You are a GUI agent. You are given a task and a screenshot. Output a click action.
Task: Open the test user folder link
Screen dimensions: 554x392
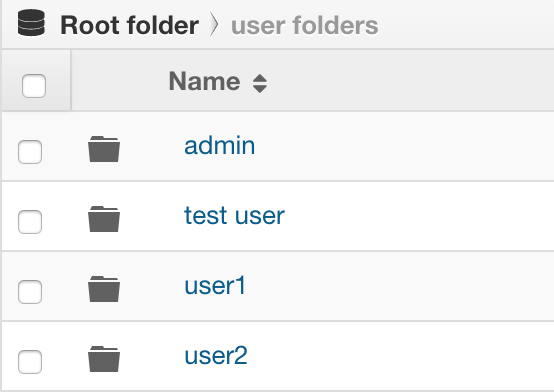pos(234,215)
